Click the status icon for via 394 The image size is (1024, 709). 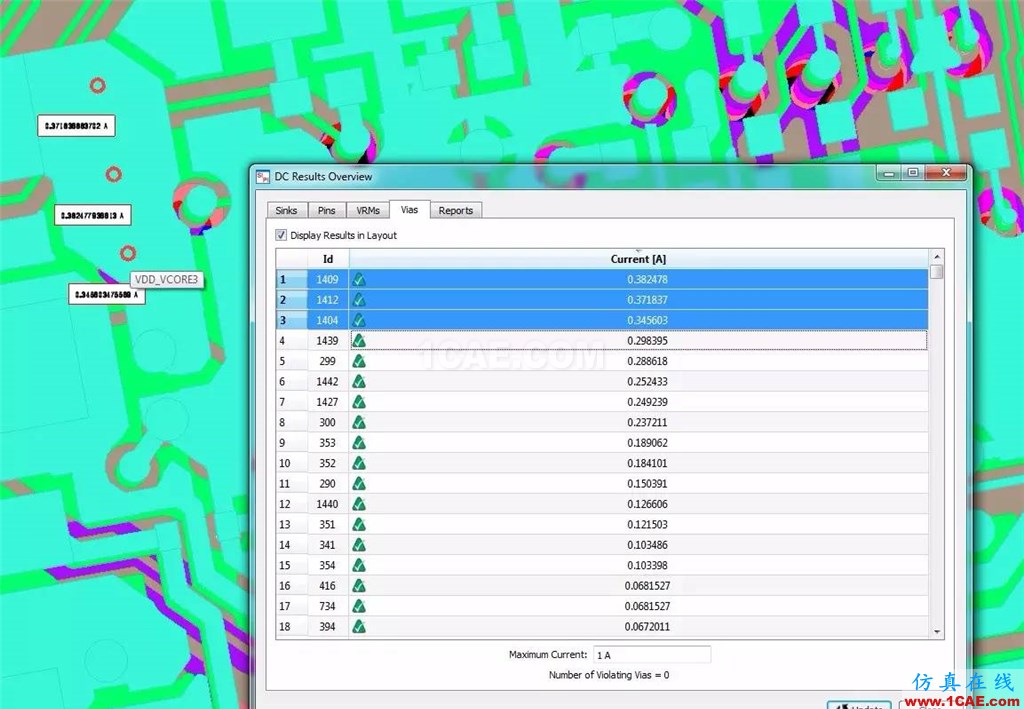(359, 627)
